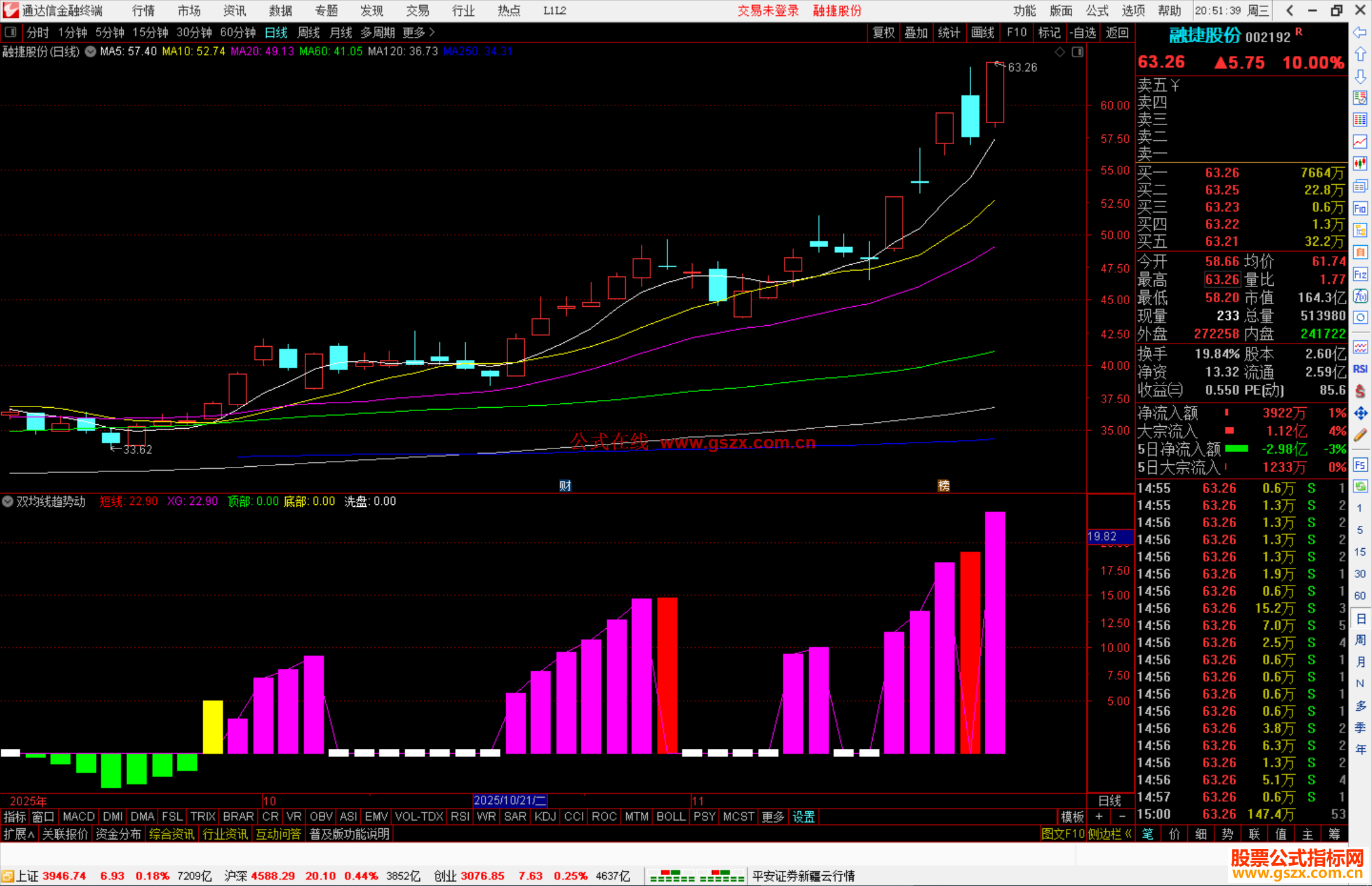Select the pencil drawing tool icon
Viewport: 1372px width, 886px height.
coord(1360,436)
